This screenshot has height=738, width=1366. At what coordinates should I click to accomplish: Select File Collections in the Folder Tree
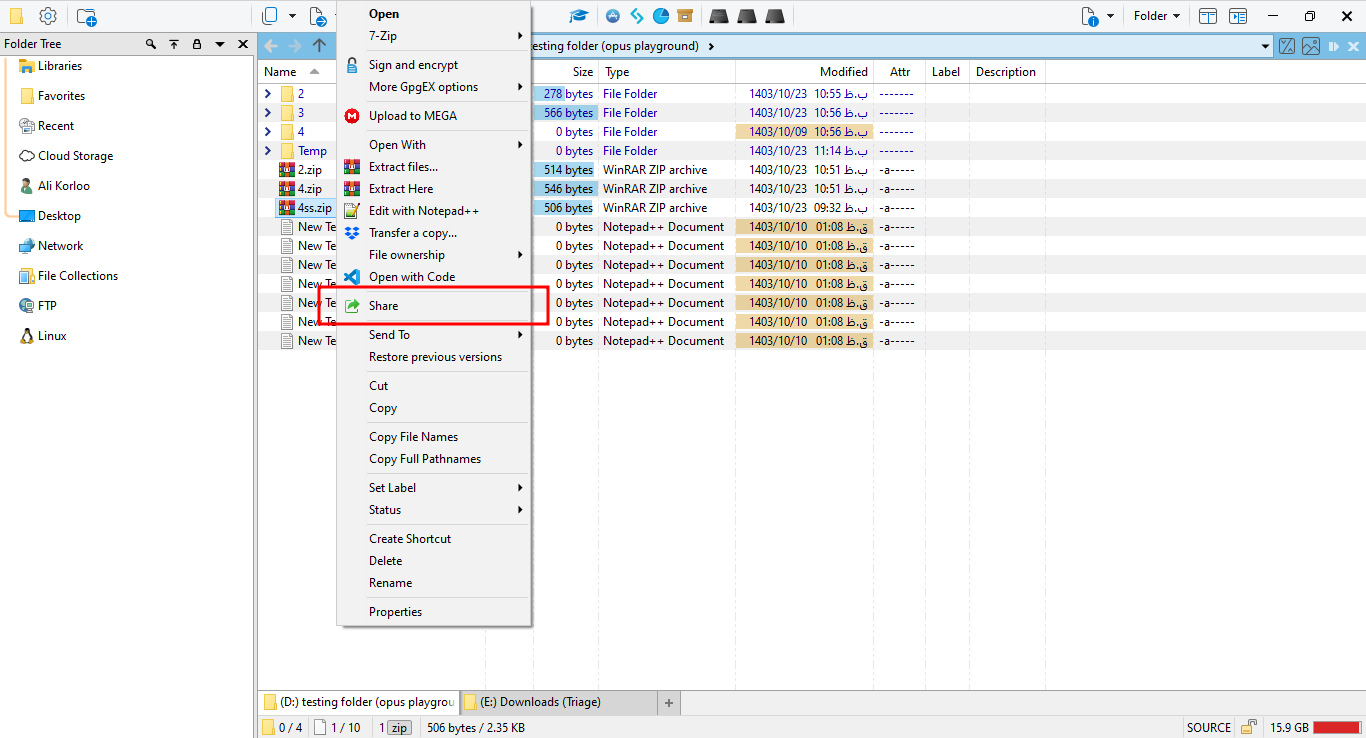pos(77,276)
